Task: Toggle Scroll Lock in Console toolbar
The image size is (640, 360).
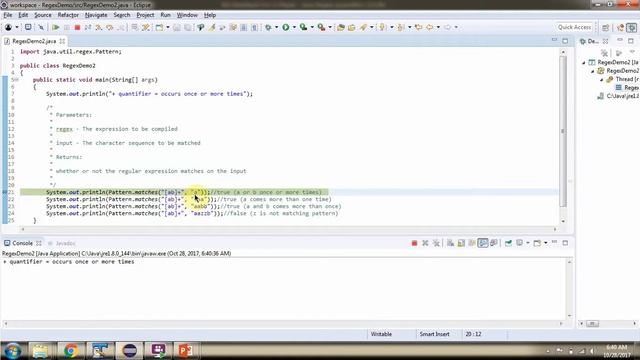Action: click(x=461, y=243)
